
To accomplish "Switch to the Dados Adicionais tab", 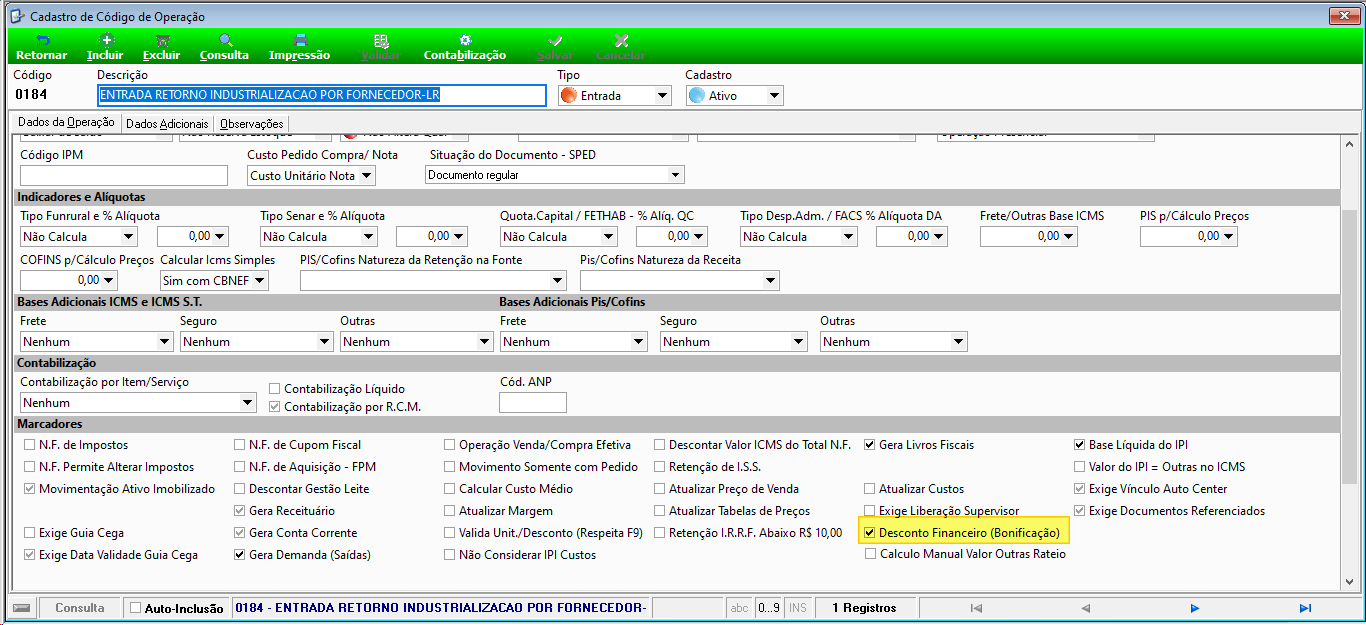I will 167,124.
